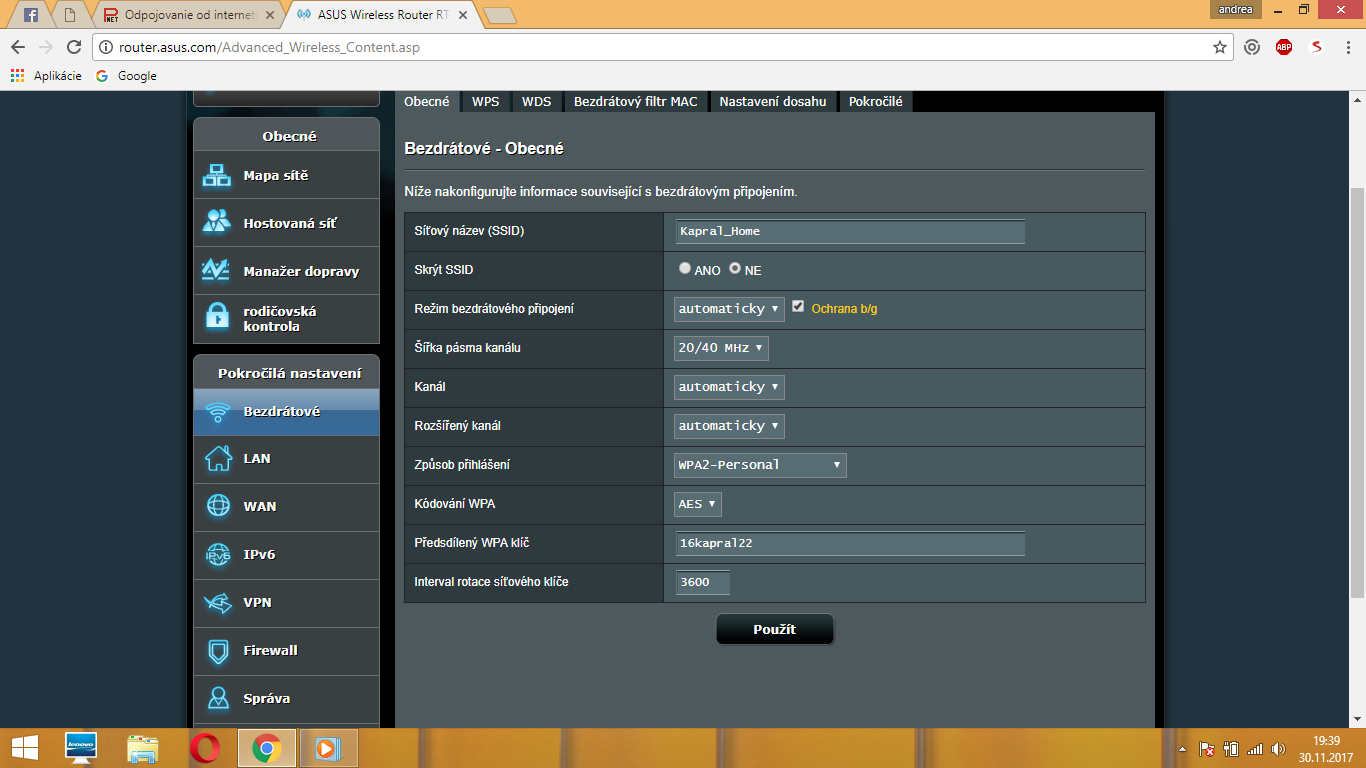Open the Pokročilé tab
Viewport: 1366px width, 768px height.
point(876,102)
